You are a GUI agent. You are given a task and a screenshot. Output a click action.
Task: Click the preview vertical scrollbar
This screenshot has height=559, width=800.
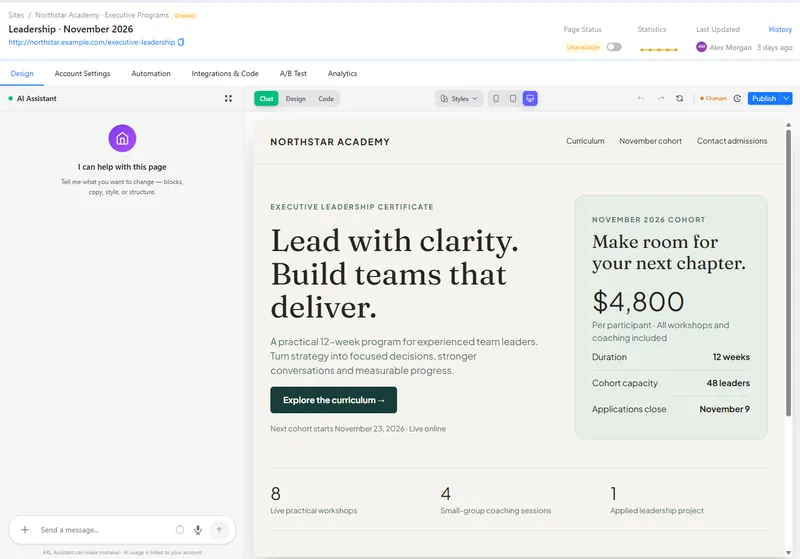pyautogui.click(x=788, y=275)
